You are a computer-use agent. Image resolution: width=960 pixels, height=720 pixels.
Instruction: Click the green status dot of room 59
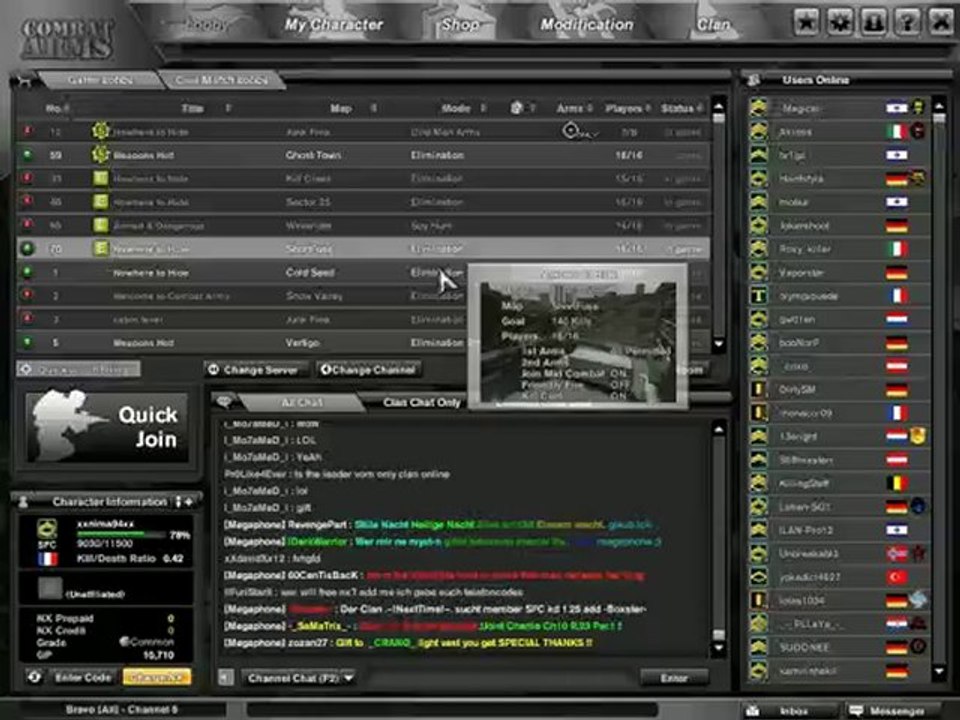click(x=28, y=155)
